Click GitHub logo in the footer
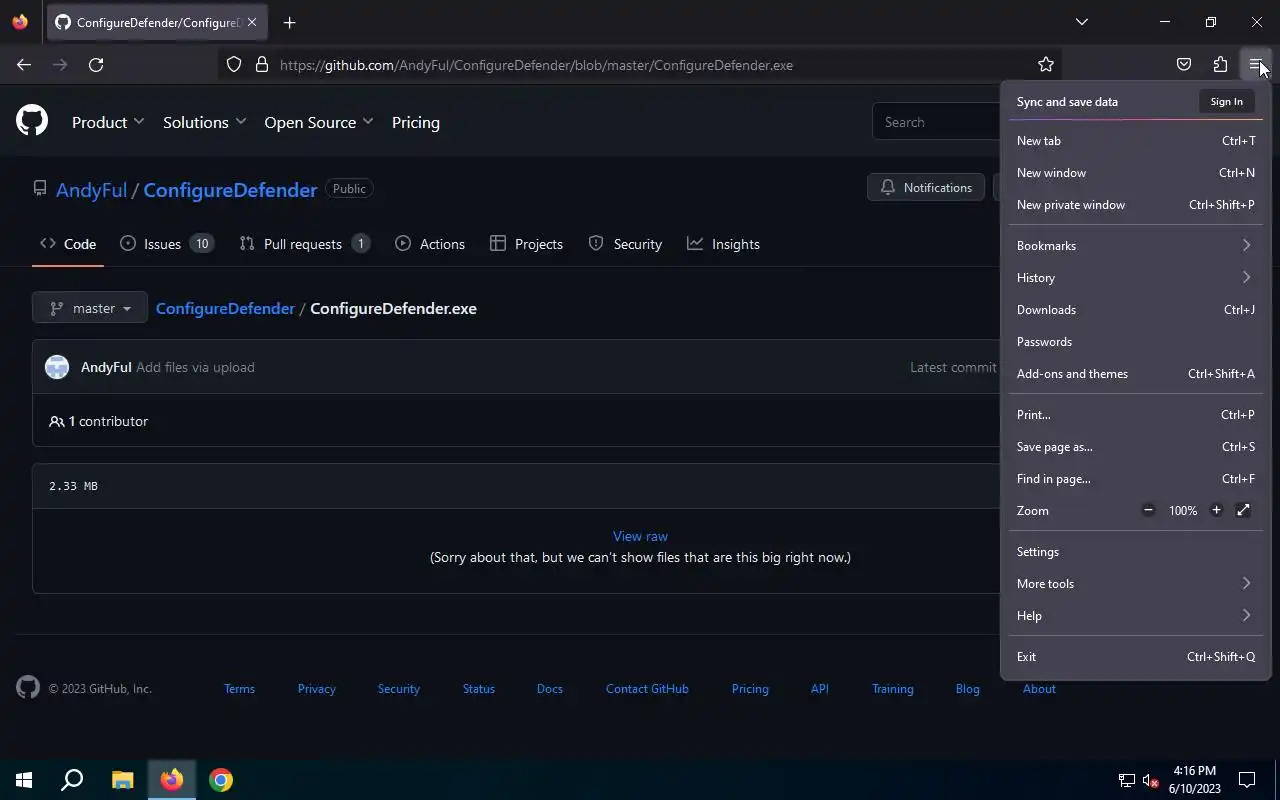Screen dimensions: 1280x800 click(28, 688)
